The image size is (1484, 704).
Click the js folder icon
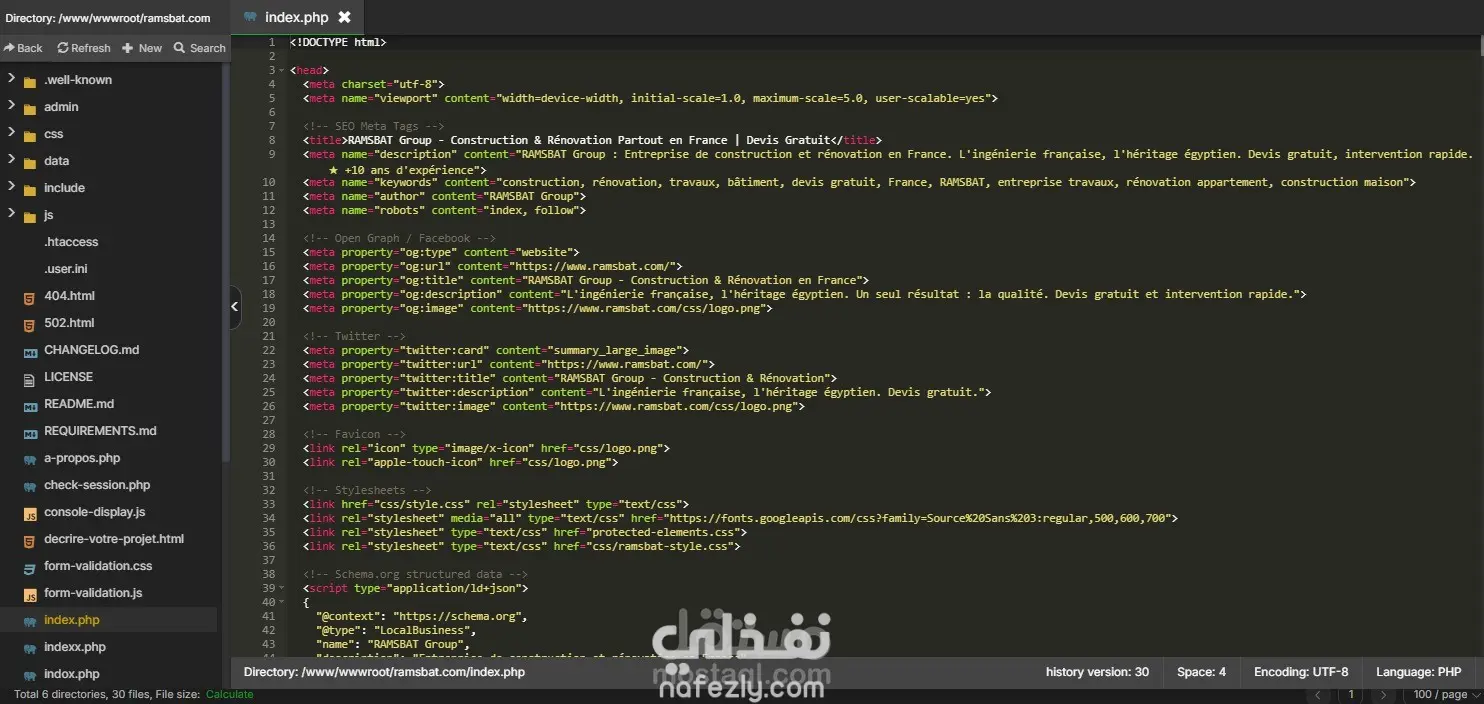pyautogui.click(x=30, y=215)
